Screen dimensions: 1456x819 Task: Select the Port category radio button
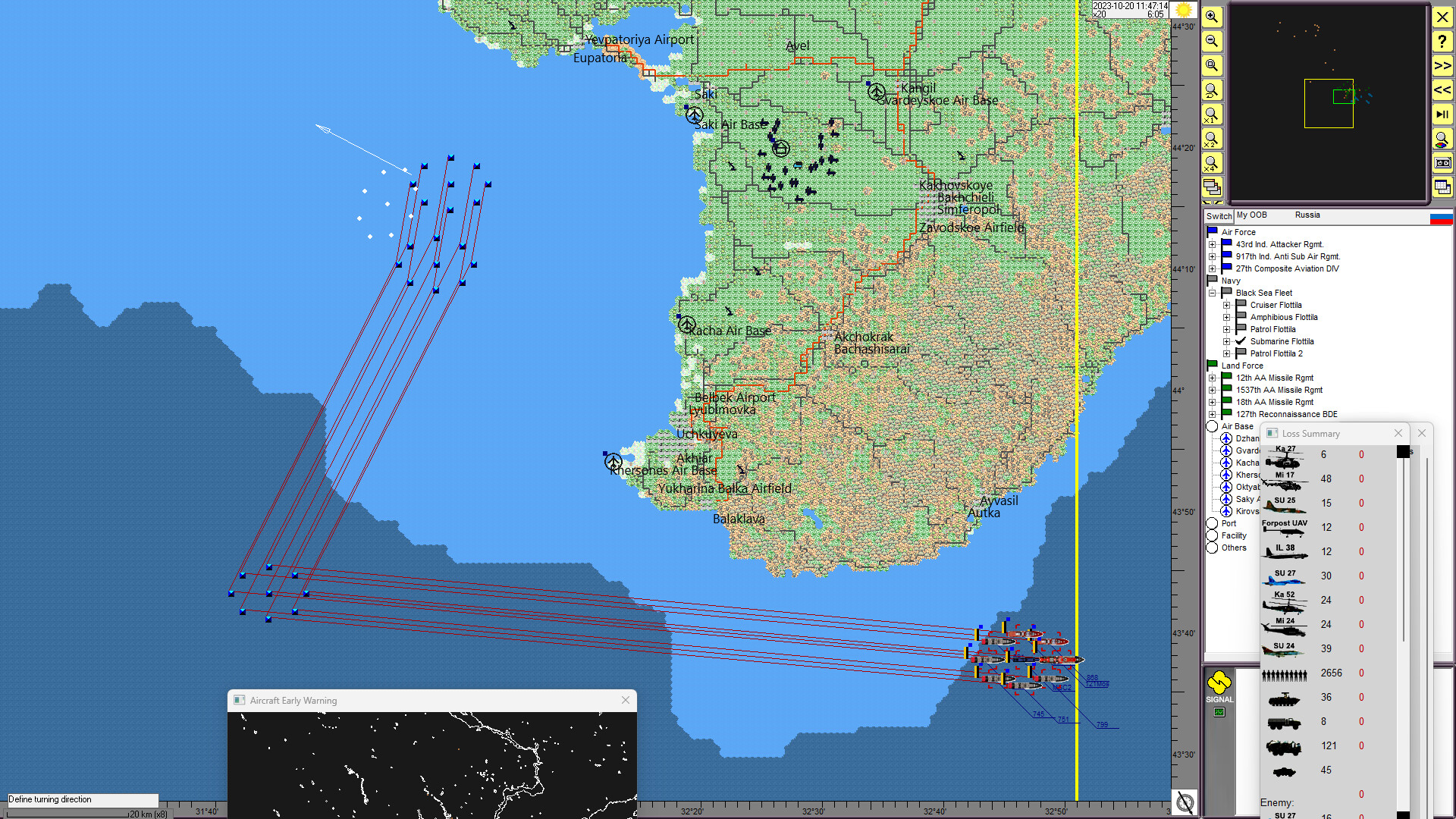pyautogui.click(x=1211, y=523)
